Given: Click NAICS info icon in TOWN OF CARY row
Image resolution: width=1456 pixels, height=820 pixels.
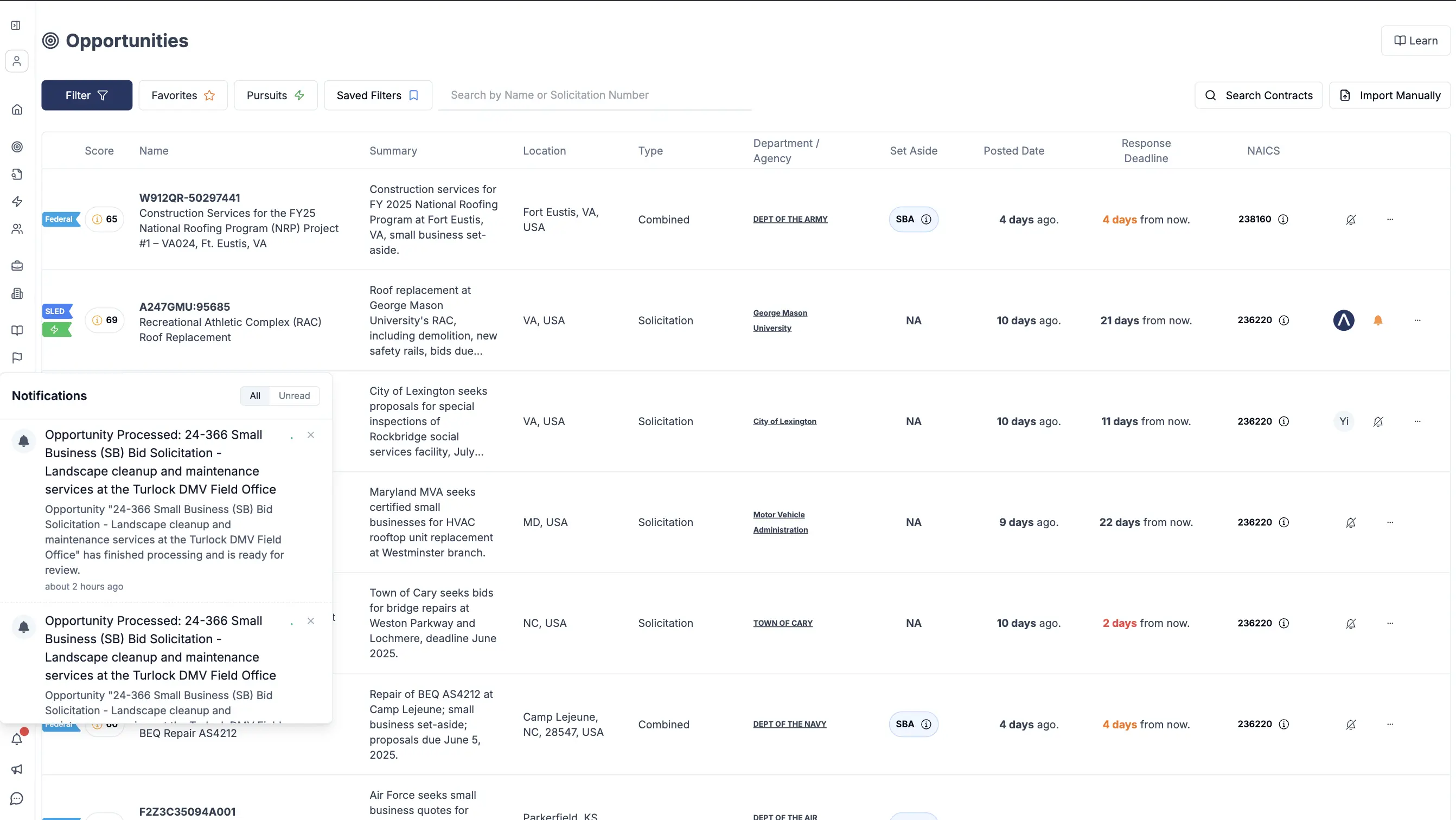Looking at the screenshot, I should 1283,623.
